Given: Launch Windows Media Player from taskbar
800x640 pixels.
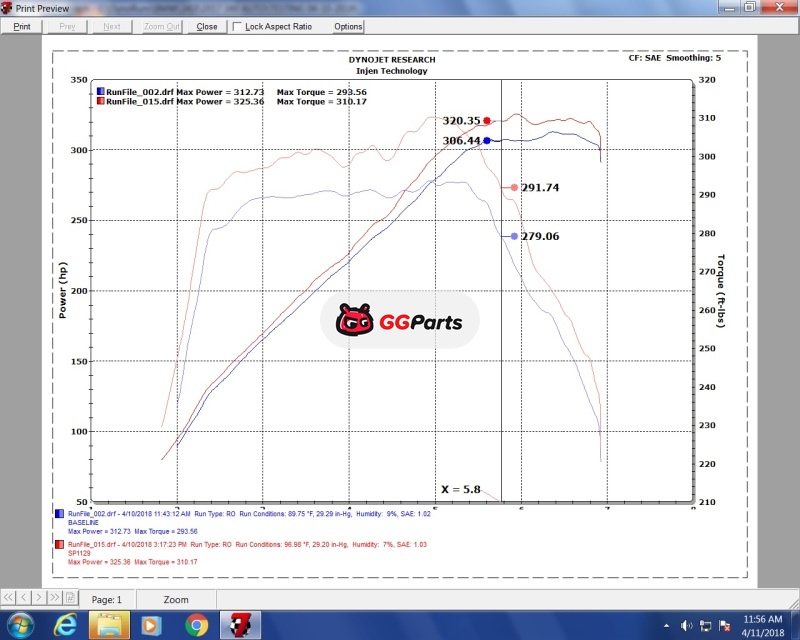Looking at the screenshot, I should tap(152, 626).
